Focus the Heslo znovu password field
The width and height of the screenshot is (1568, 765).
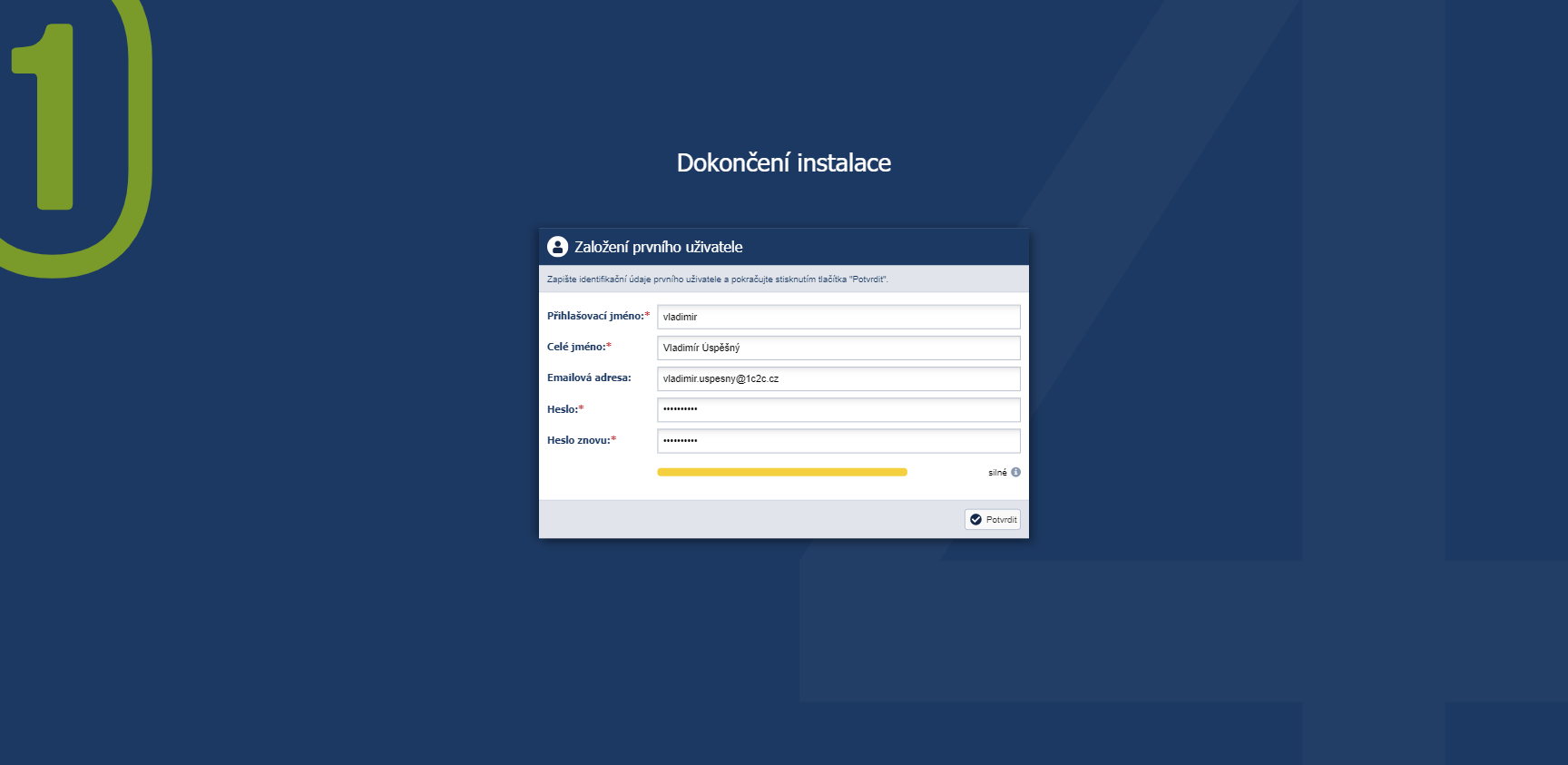(x=838, y=440)
